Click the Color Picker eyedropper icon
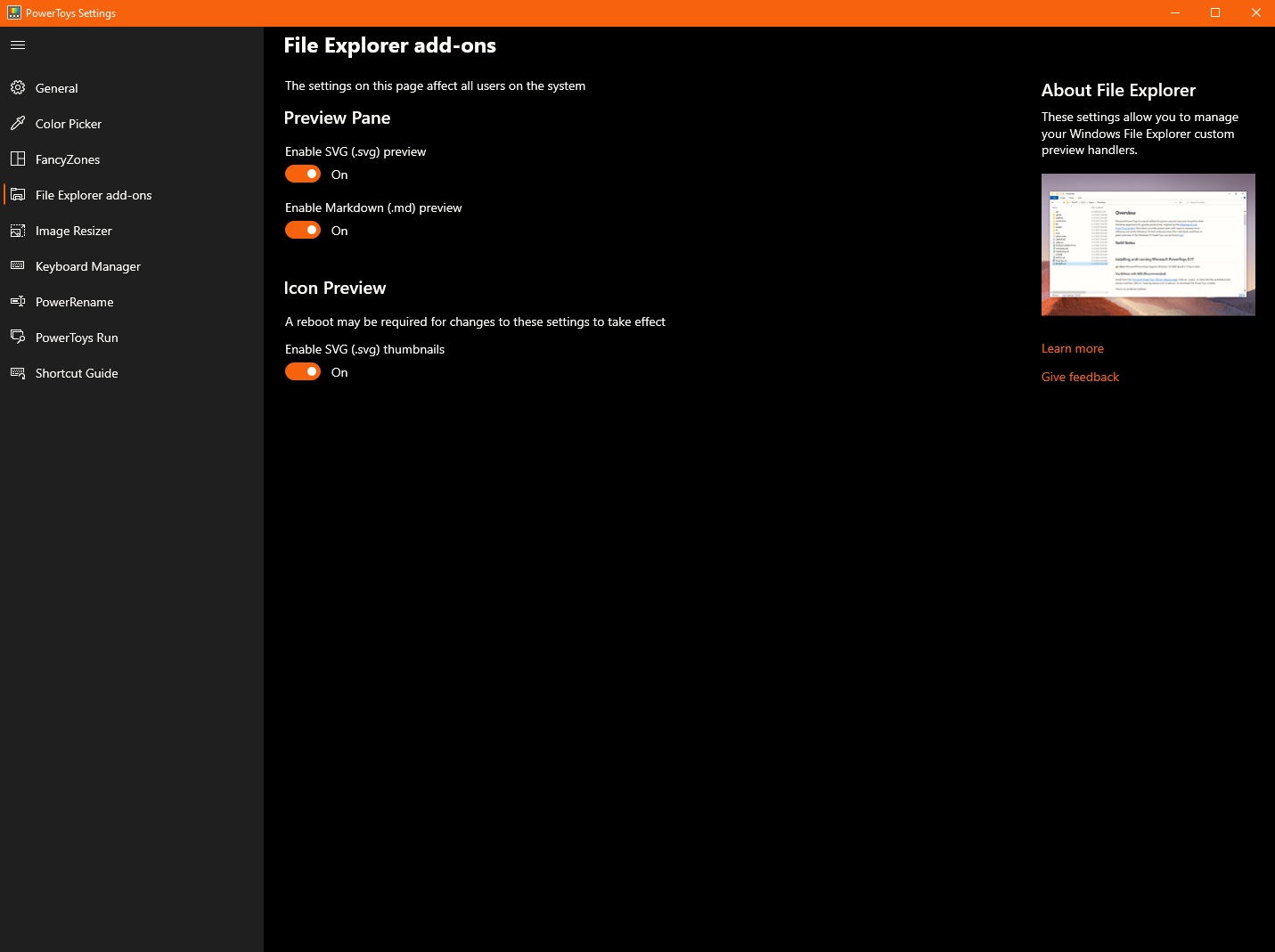 click(18, 123)
